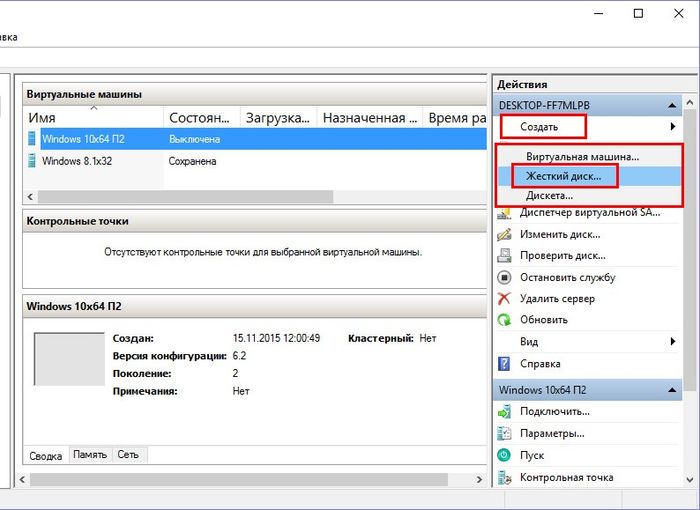Viewport: 700px width, 510px height.
Task: Choose Жесткий диск... from Создать menu
Action: tap(565, 176)
